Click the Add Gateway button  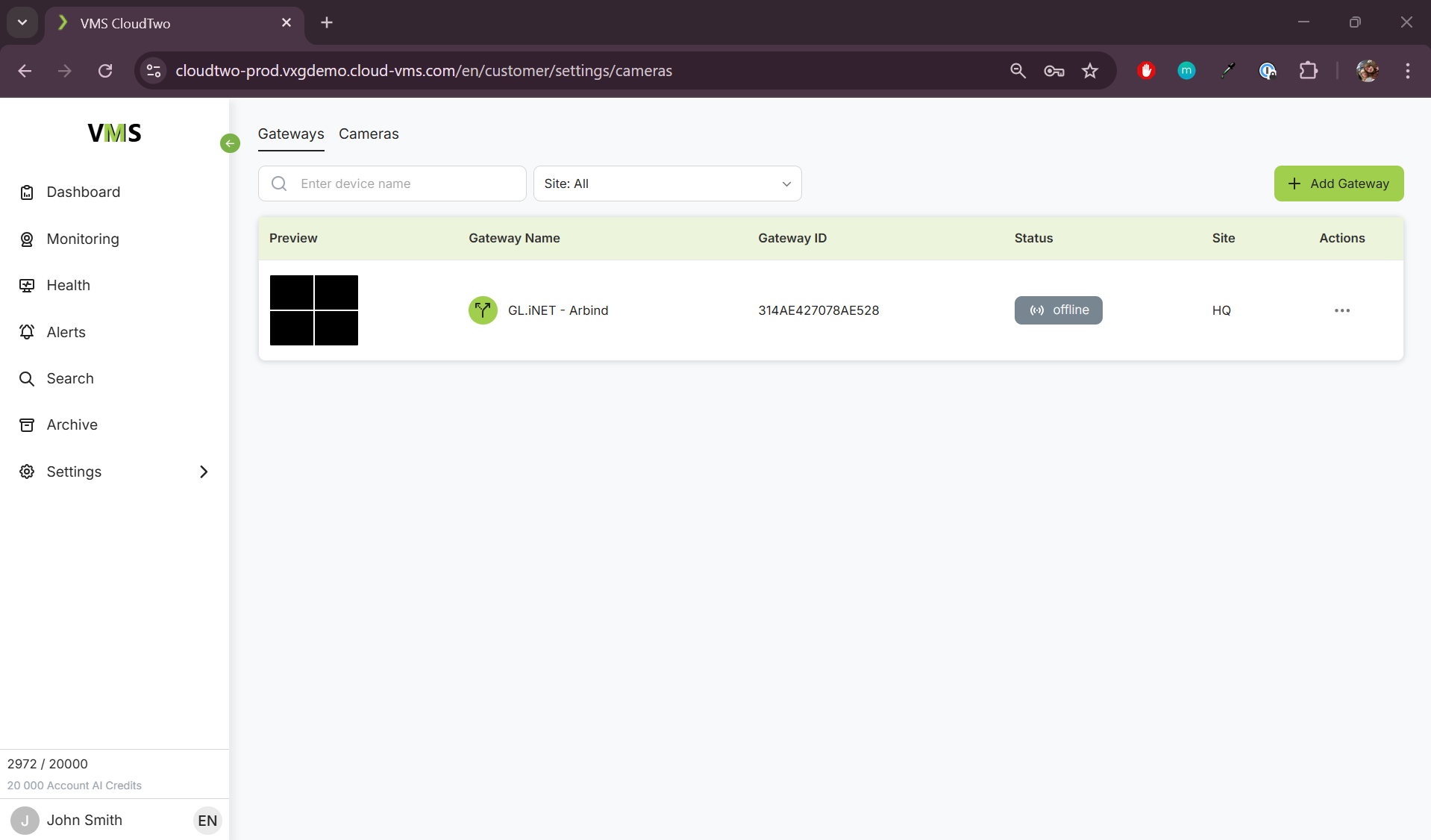pyautogui.click(x=1338, y=184)
